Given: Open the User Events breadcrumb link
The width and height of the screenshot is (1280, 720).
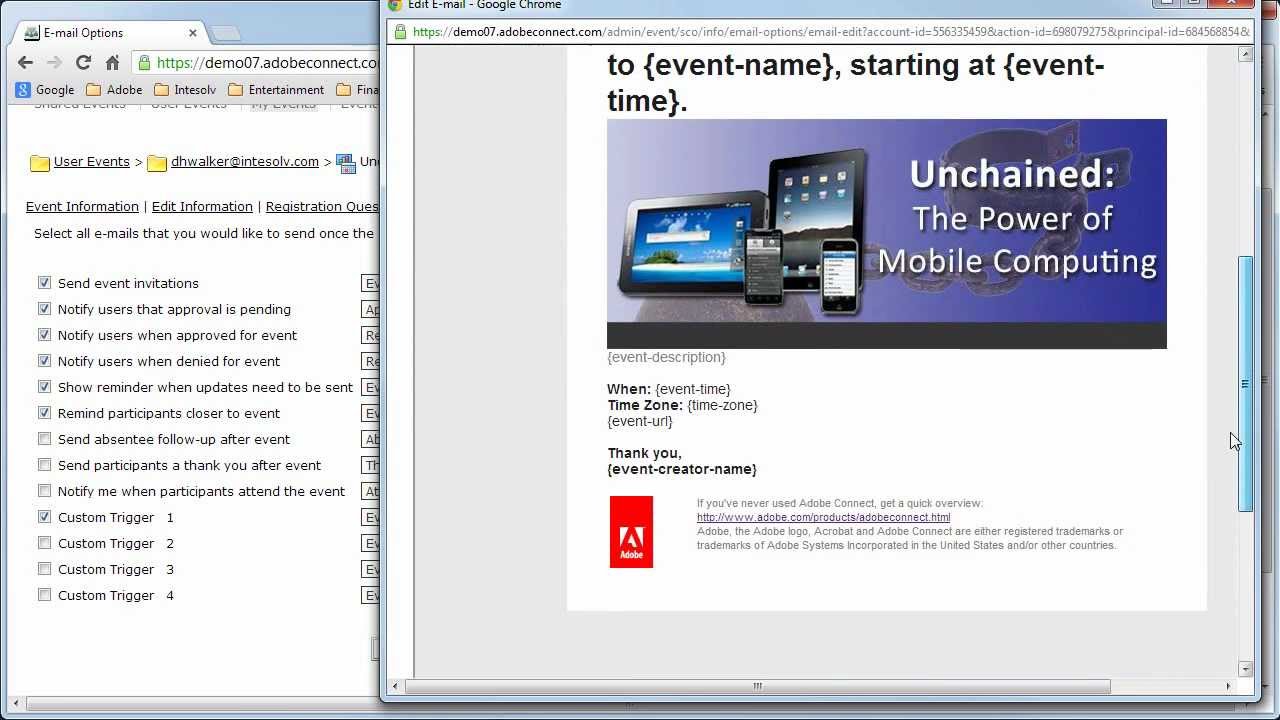Looking at the screenshot, I should click(92, 162).
